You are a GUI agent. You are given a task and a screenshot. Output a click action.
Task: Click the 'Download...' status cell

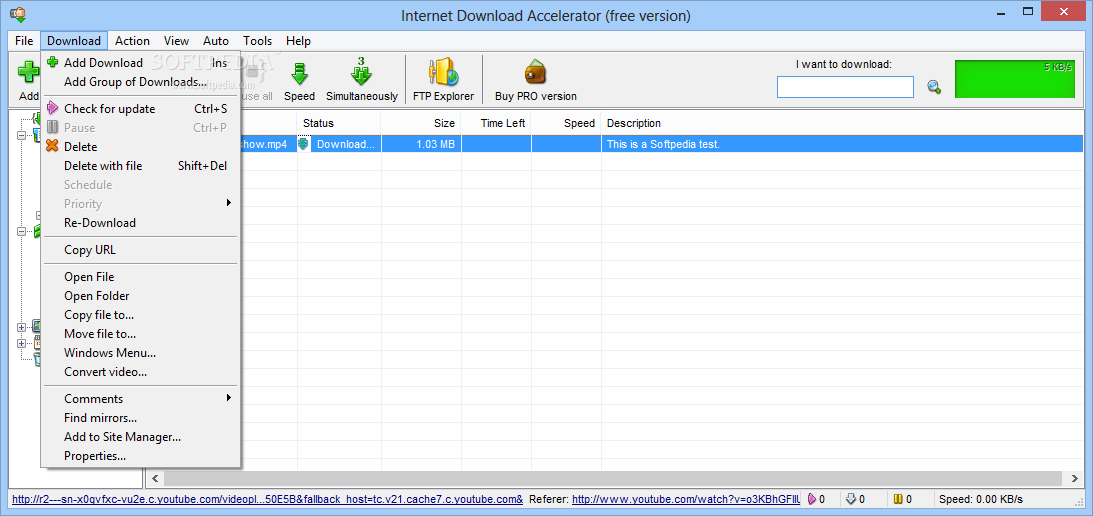coord(345,144)
